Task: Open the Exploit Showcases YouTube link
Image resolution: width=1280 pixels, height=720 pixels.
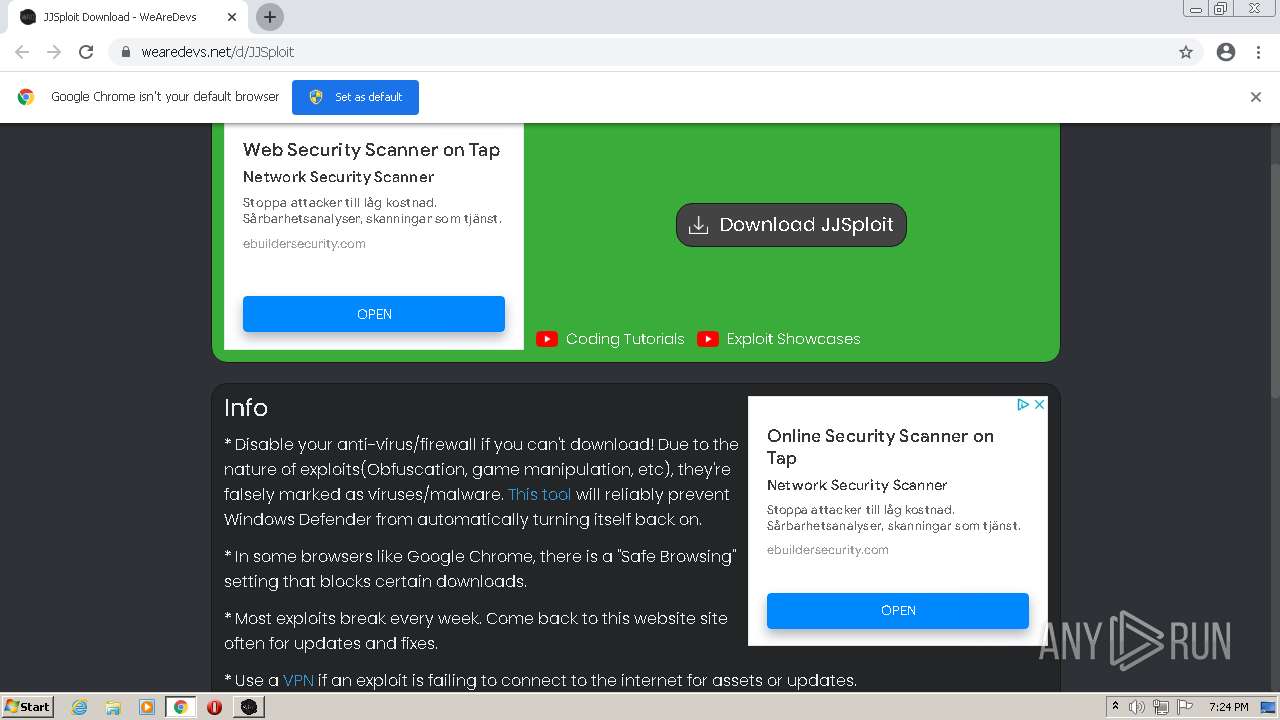Action: [793, 339]
